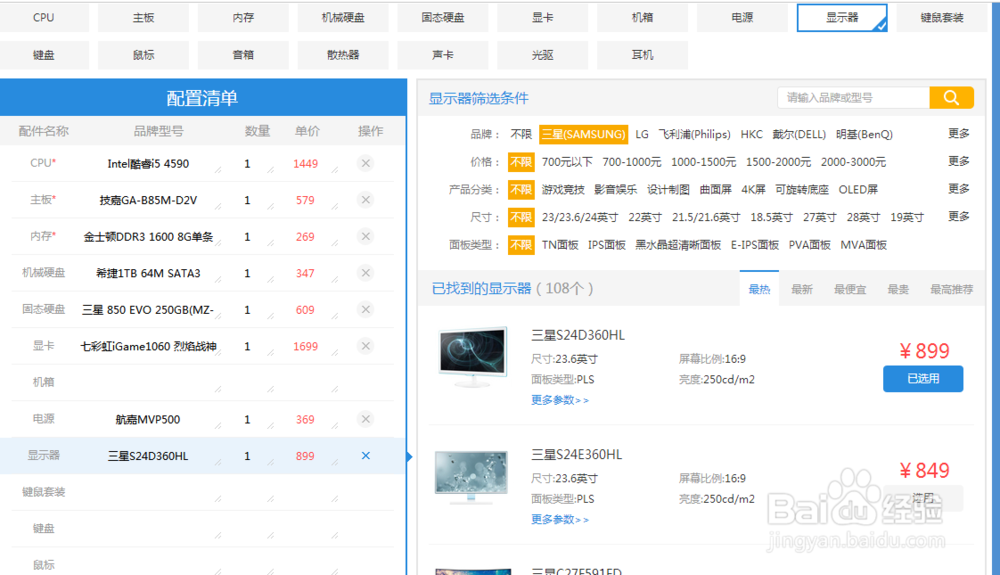Select the 声卡 category tab
The height and width of the screenshot is (575, 1000).
443,55
